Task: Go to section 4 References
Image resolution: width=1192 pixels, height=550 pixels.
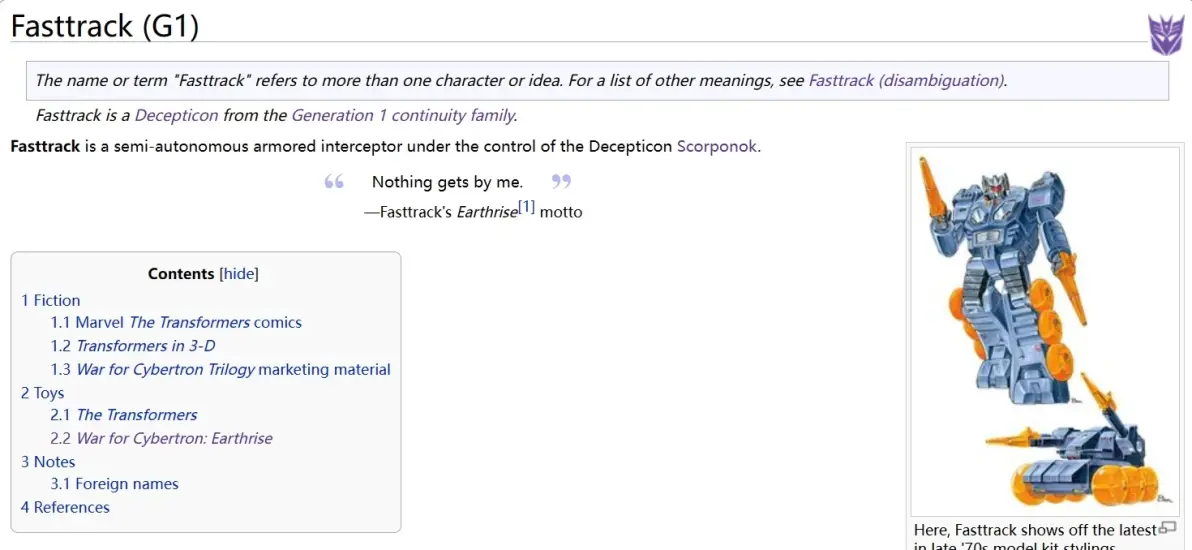Action: [65, 507]
